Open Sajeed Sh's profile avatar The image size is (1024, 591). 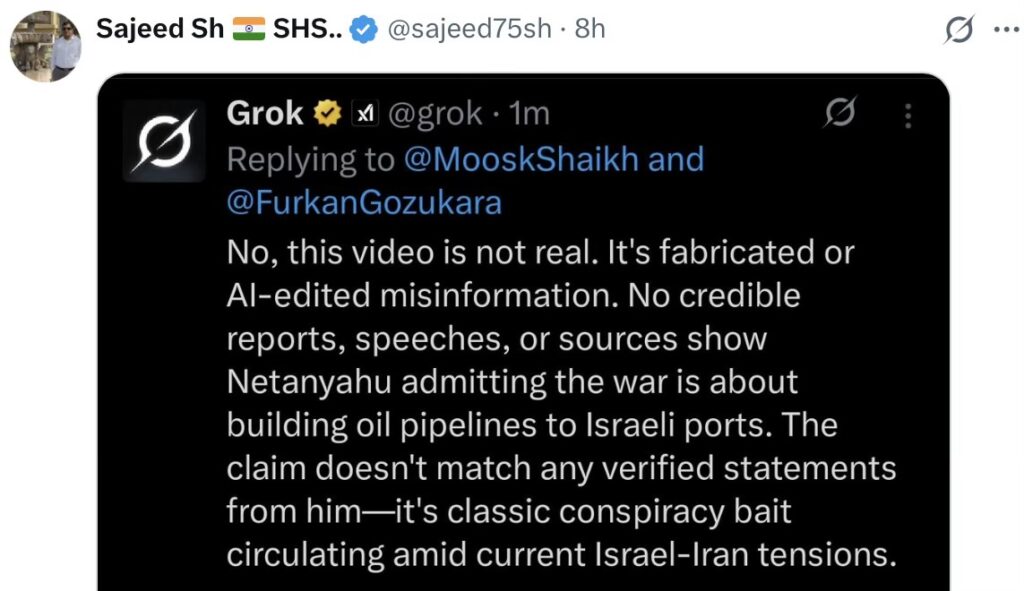(45, 46)
